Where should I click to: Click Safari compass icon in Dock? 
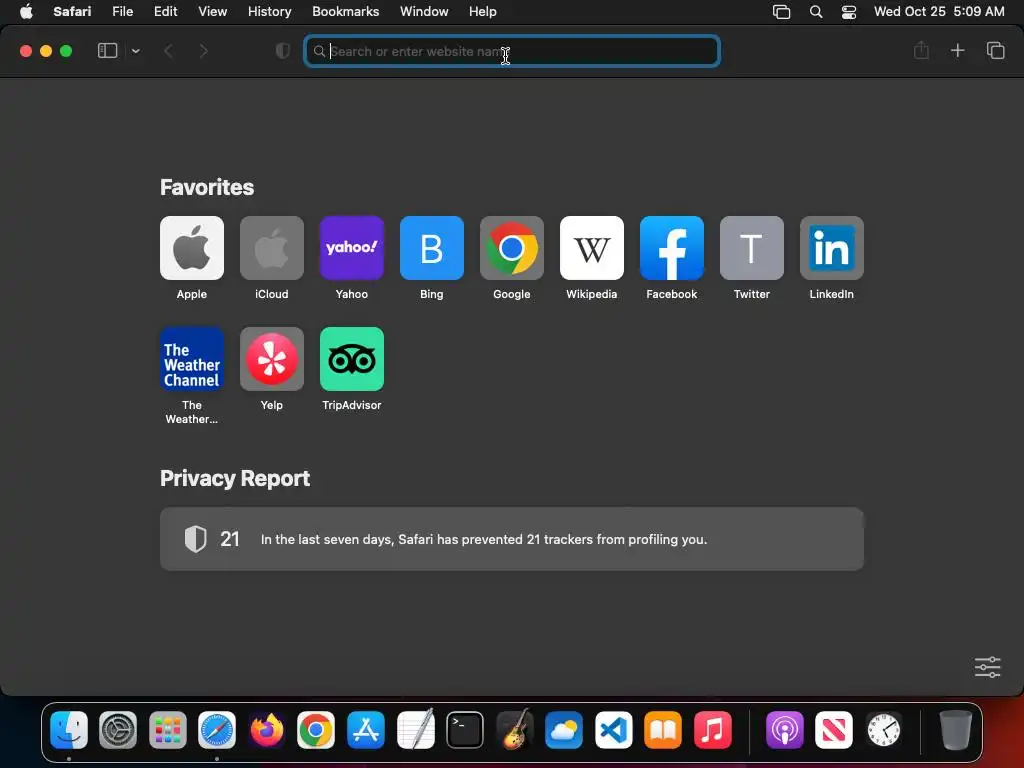tap(217, 729)
